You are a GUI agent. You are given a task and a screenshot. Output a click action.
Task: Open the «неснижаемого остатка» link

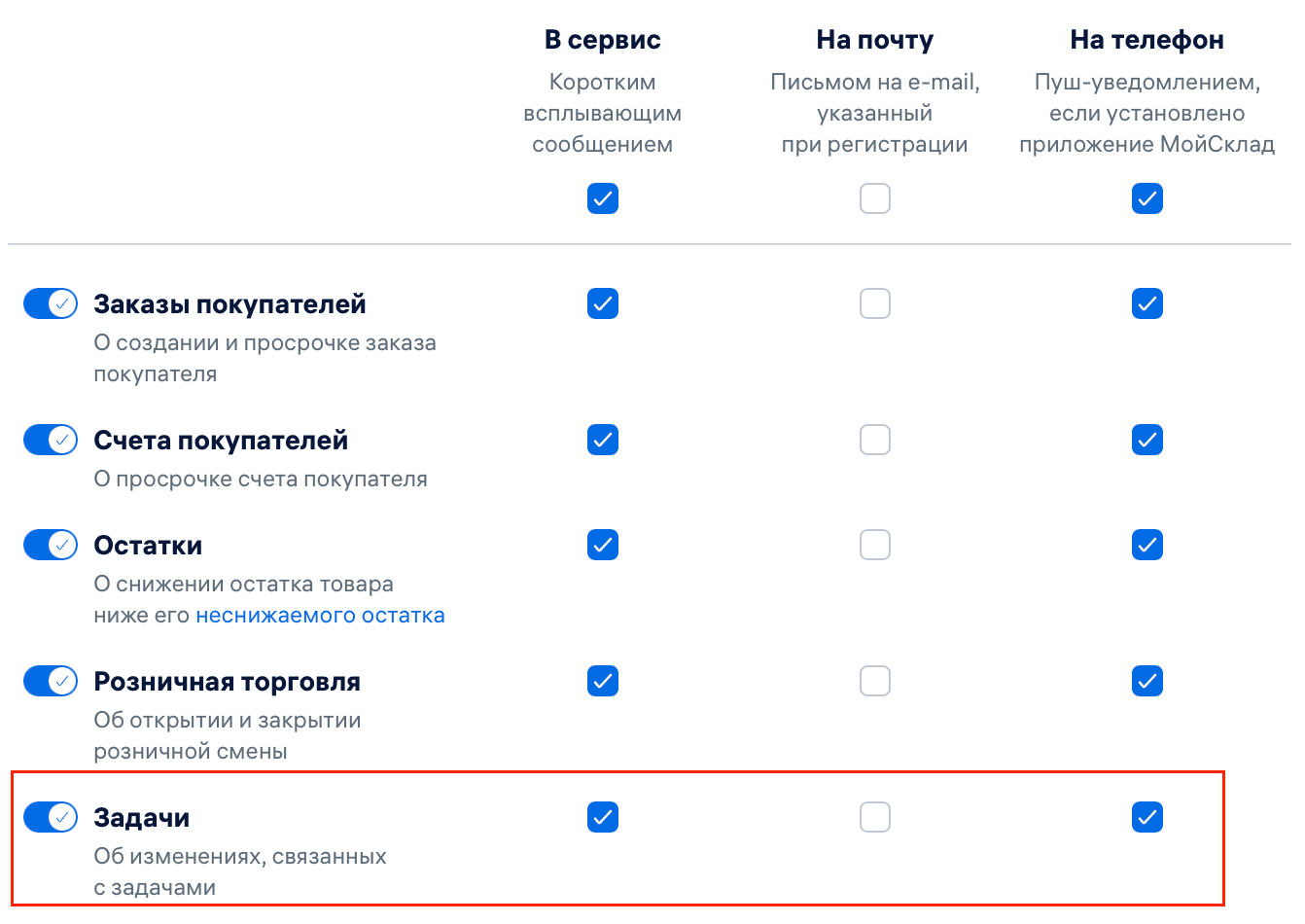click(321, 615)
